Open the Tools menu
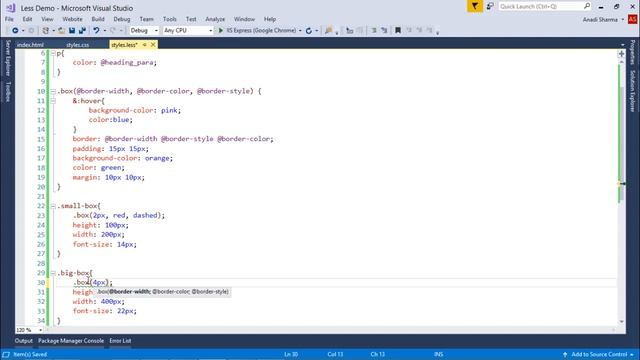The image size is (640, 360). [169, 19]
